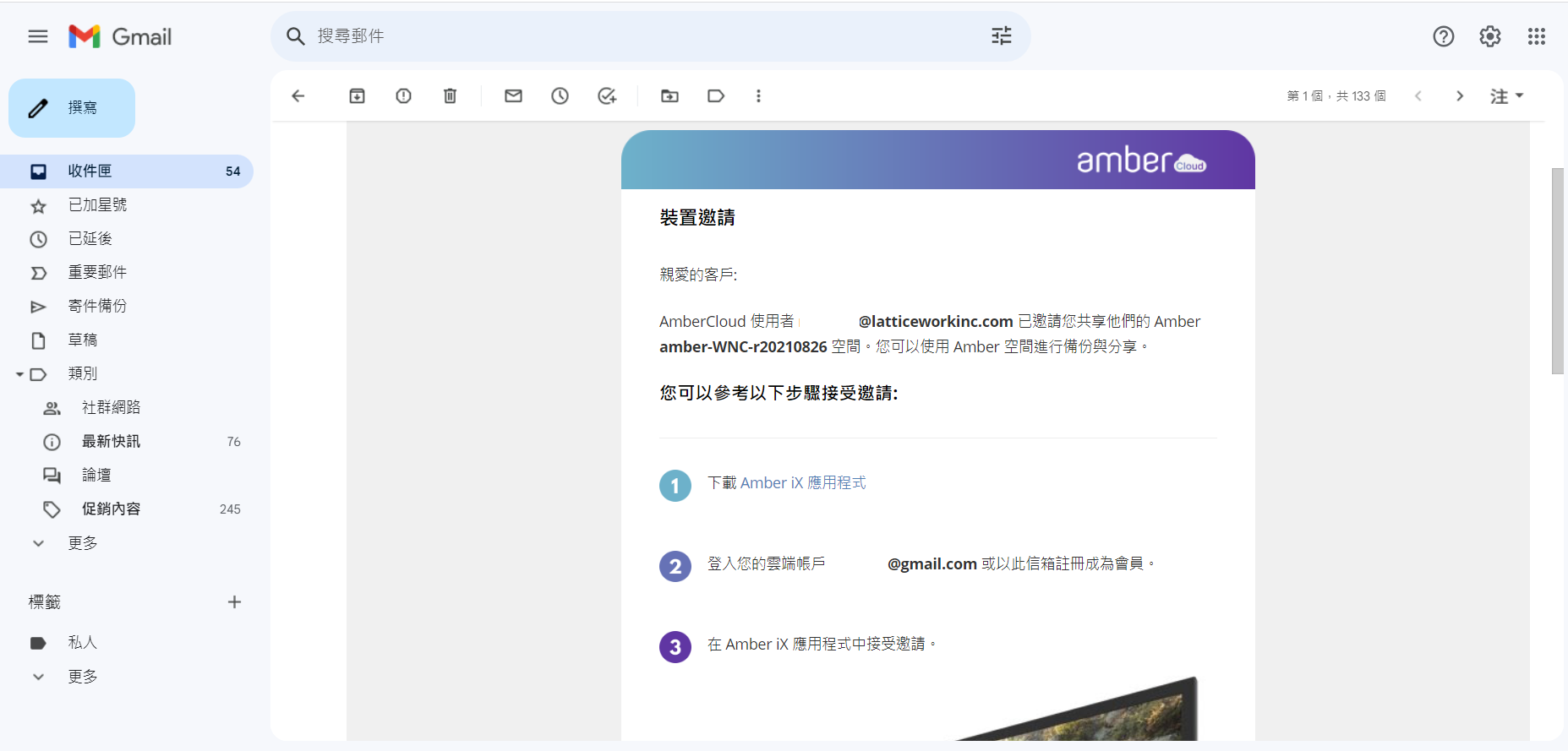The image size is (1568, 751).
Task: Collapse the 類別 categories section
Action: pos(19,374)
